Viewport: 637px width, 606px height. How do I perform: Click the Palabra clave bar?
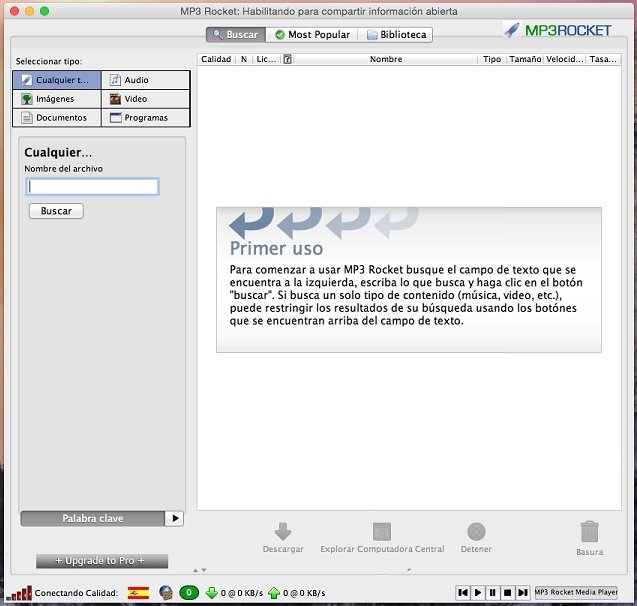pyautogui.click(x=93, y=518)
